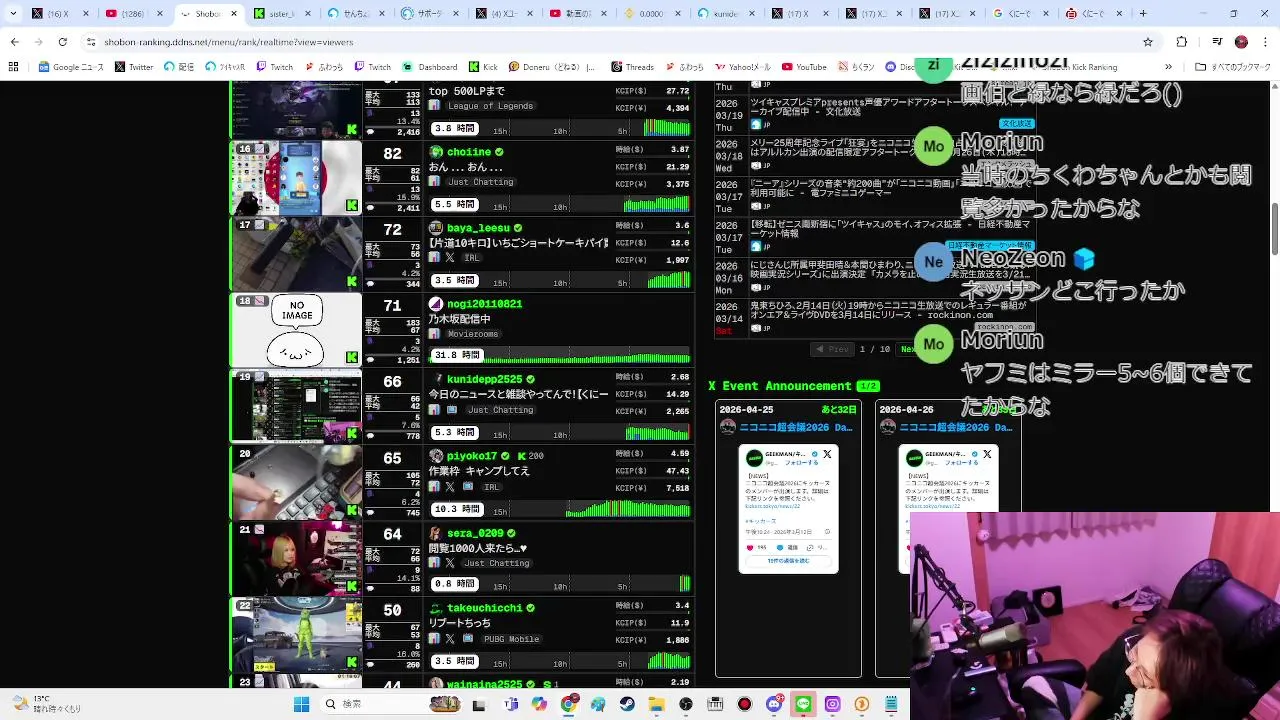Open the Chrome apps grid icon
The height and width of the screenshot is (720, 1280).
coord(14,67)
